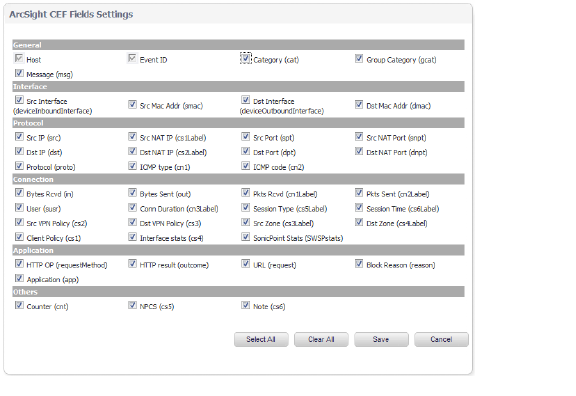Toggle the Event ID checkbox

[x=132, y=58]
